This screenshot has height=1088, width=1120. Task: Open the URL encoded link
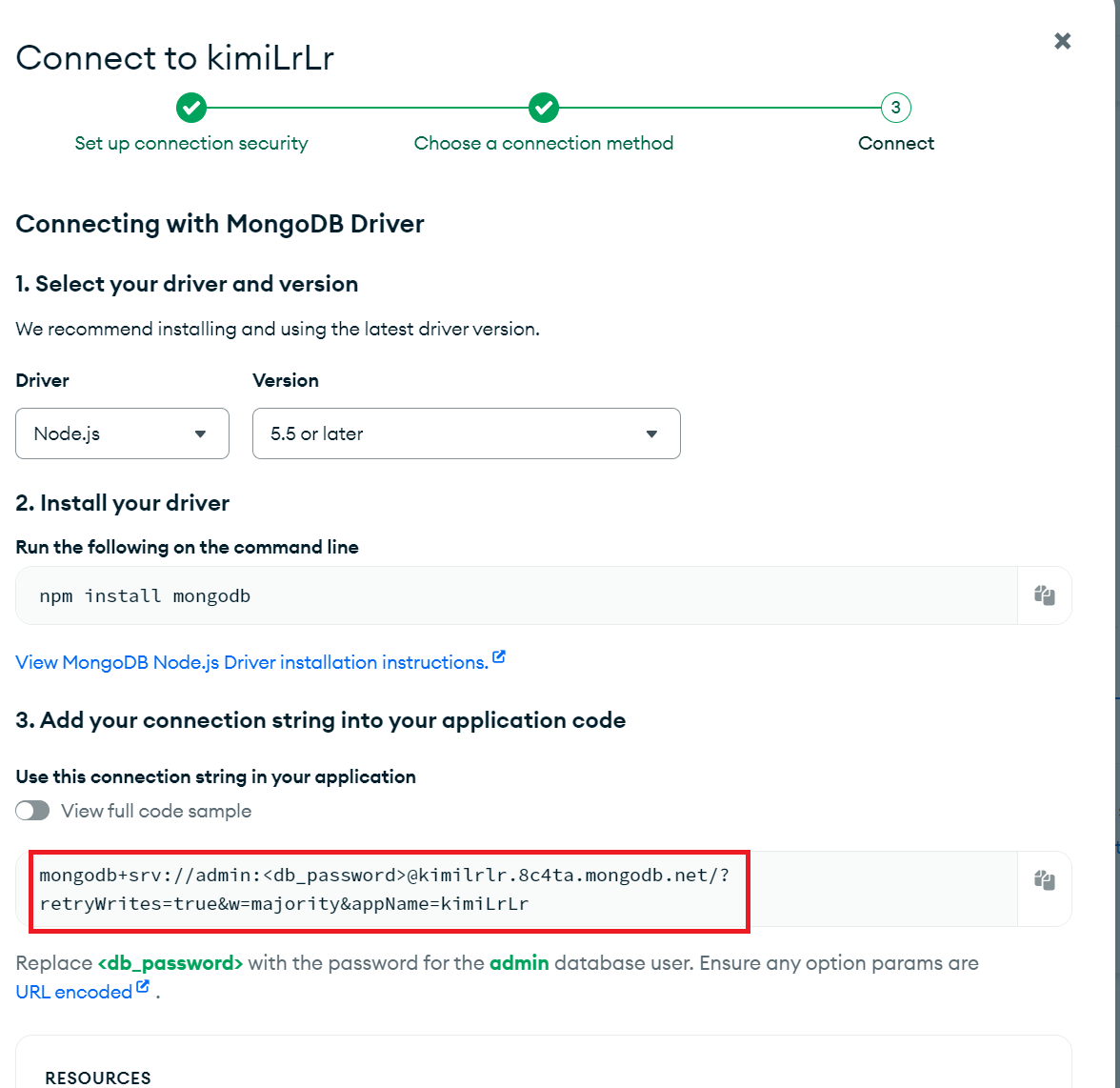(82, 992)
